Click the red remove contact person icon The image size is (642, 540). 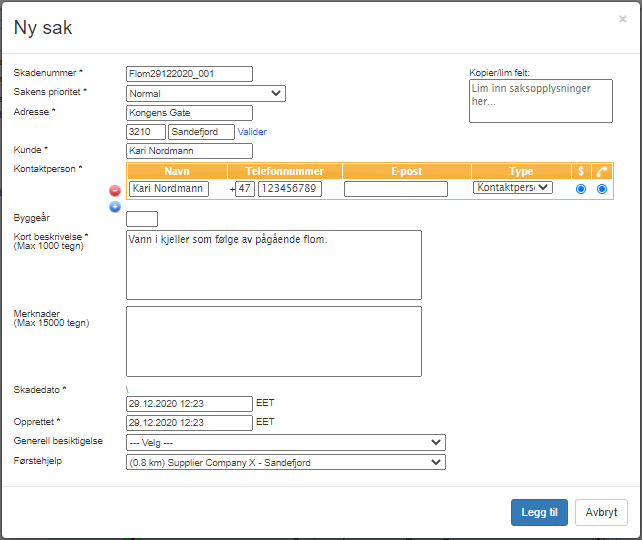[x=115, y=190]
